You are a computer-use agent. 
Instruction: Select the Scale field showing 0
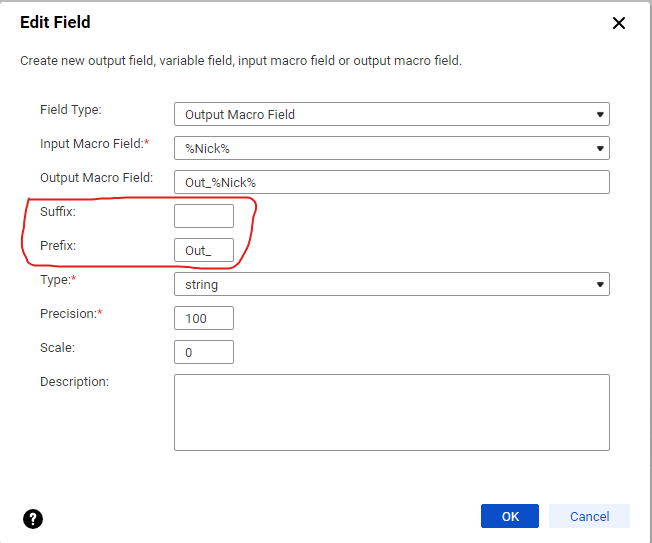click(x=204, y=352)
